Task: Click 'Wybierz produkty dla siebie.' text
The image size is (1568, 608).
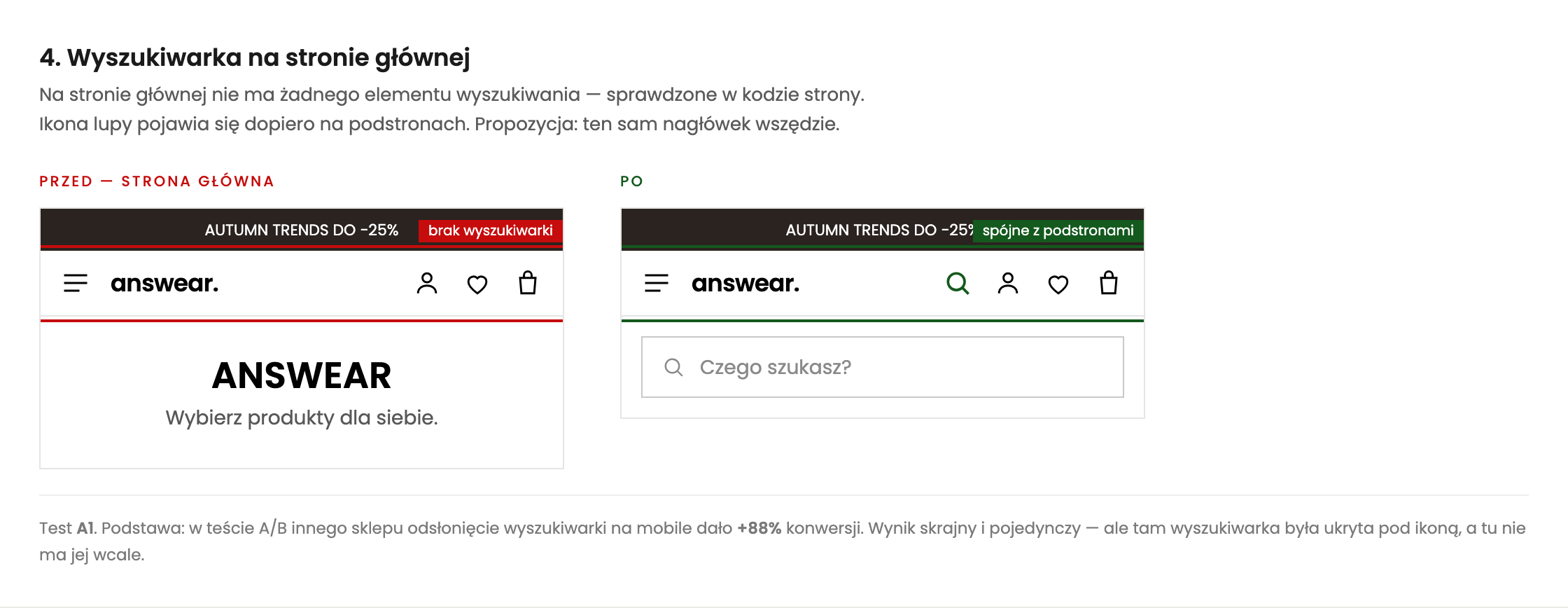Action: point(302,417)
